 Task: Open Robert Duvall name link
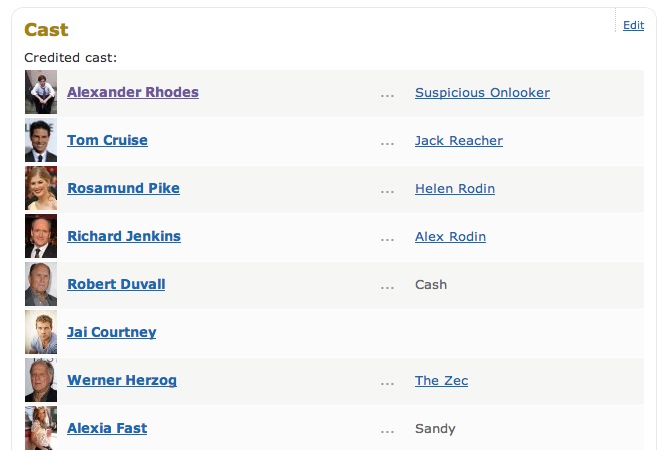pos(116,285)
